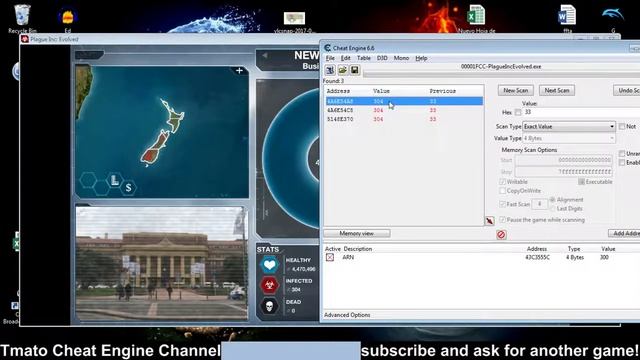Toggle the CopyOnWrite checkbox

tap(502, 191)
